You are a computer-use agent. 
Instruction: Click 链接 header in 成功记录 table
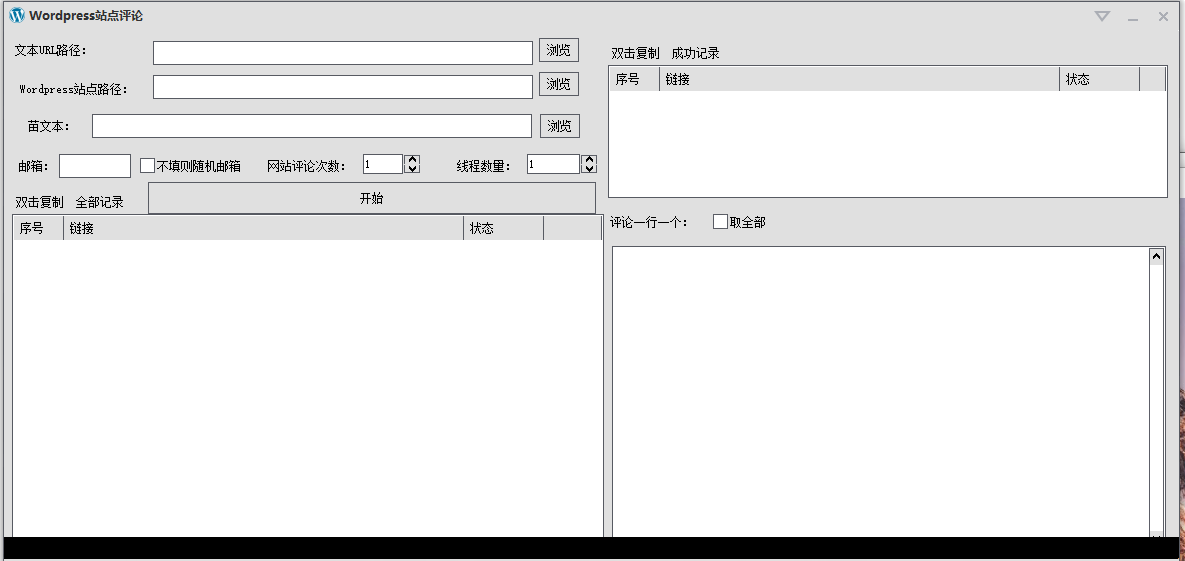(x=860, y=79)
